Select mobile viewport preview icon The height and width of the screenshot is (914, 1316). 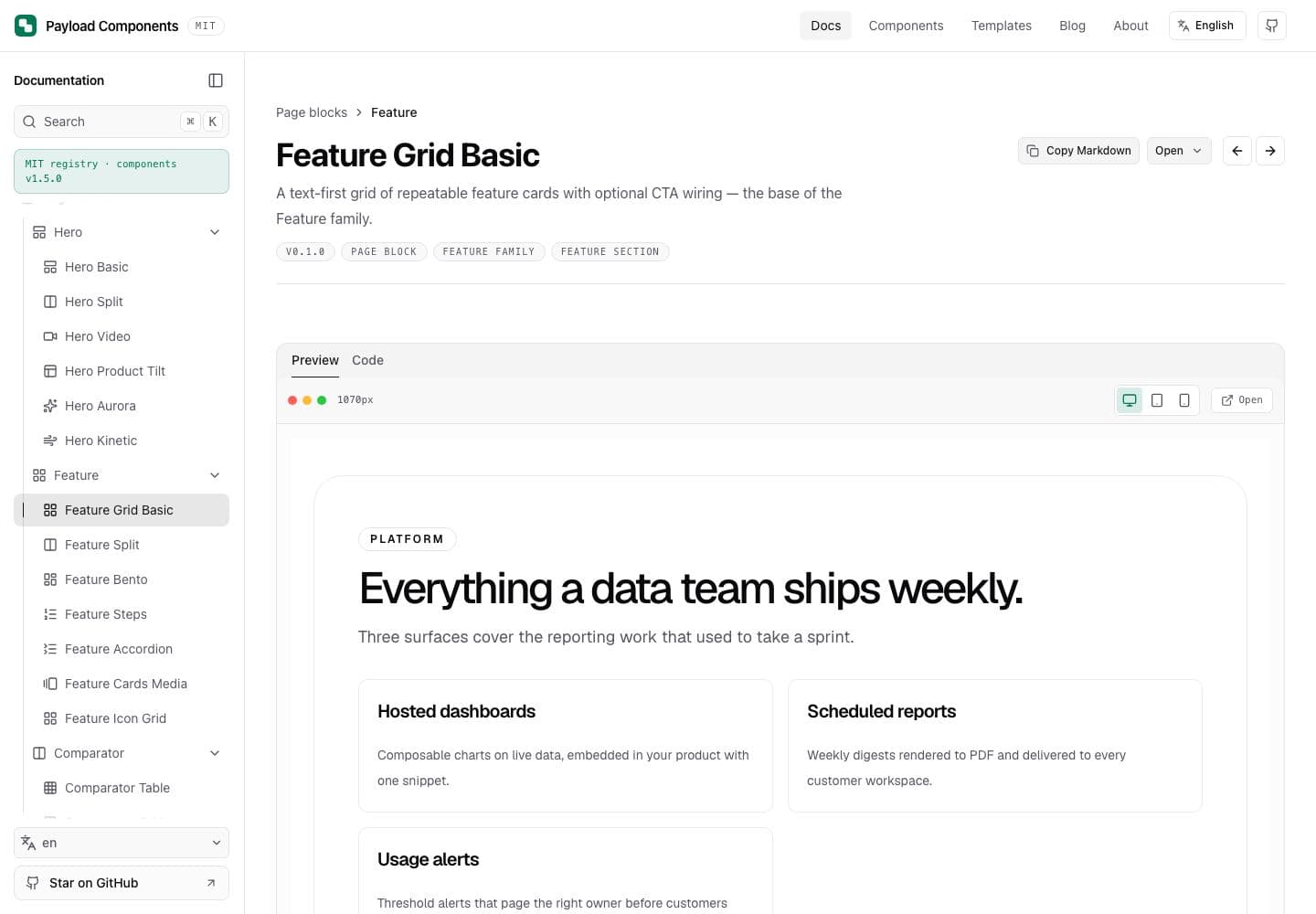click(x=1184, y=400)
